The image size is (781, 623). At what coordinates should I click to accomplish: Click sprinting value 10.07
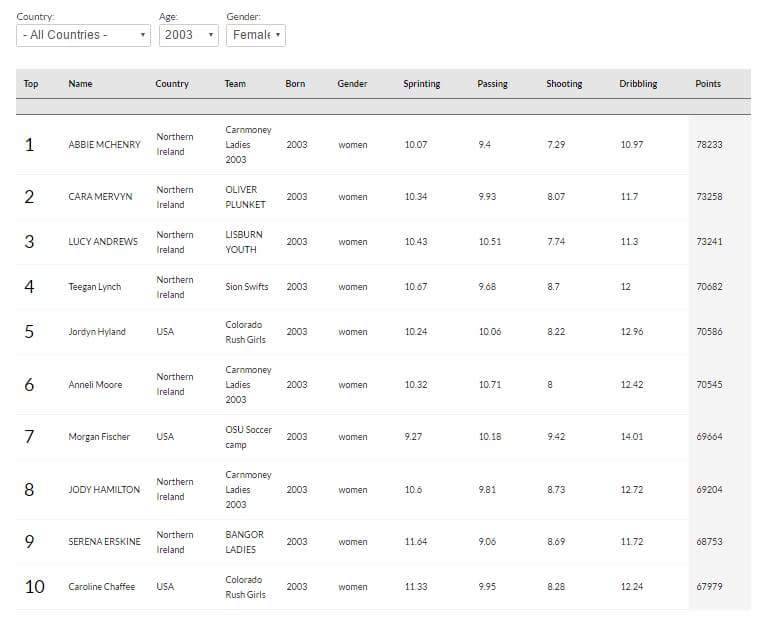click(x=416, y=145)
